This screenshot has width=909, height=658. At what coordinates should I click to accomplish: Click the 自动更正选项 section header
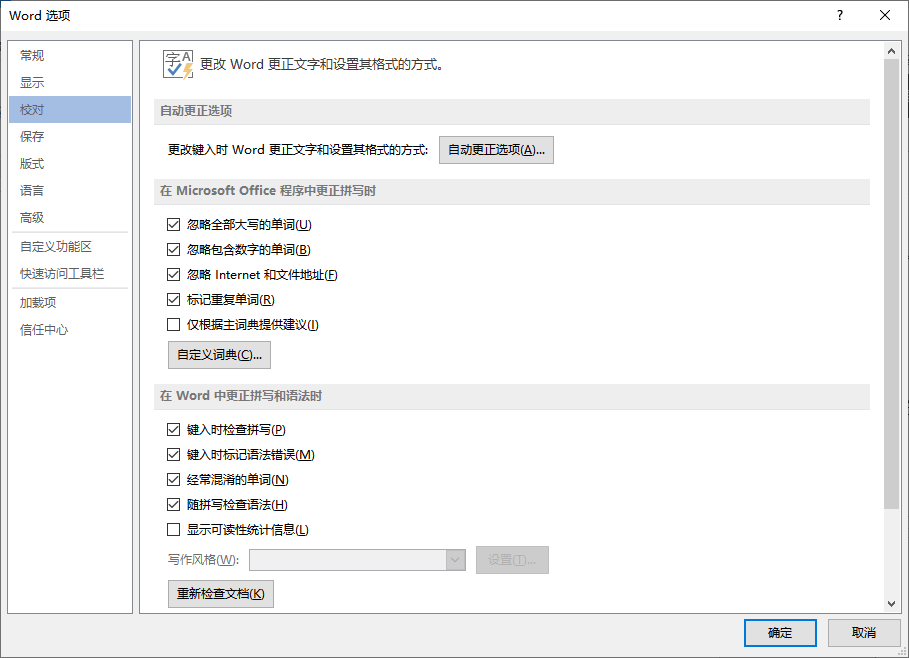coord(512,111)
